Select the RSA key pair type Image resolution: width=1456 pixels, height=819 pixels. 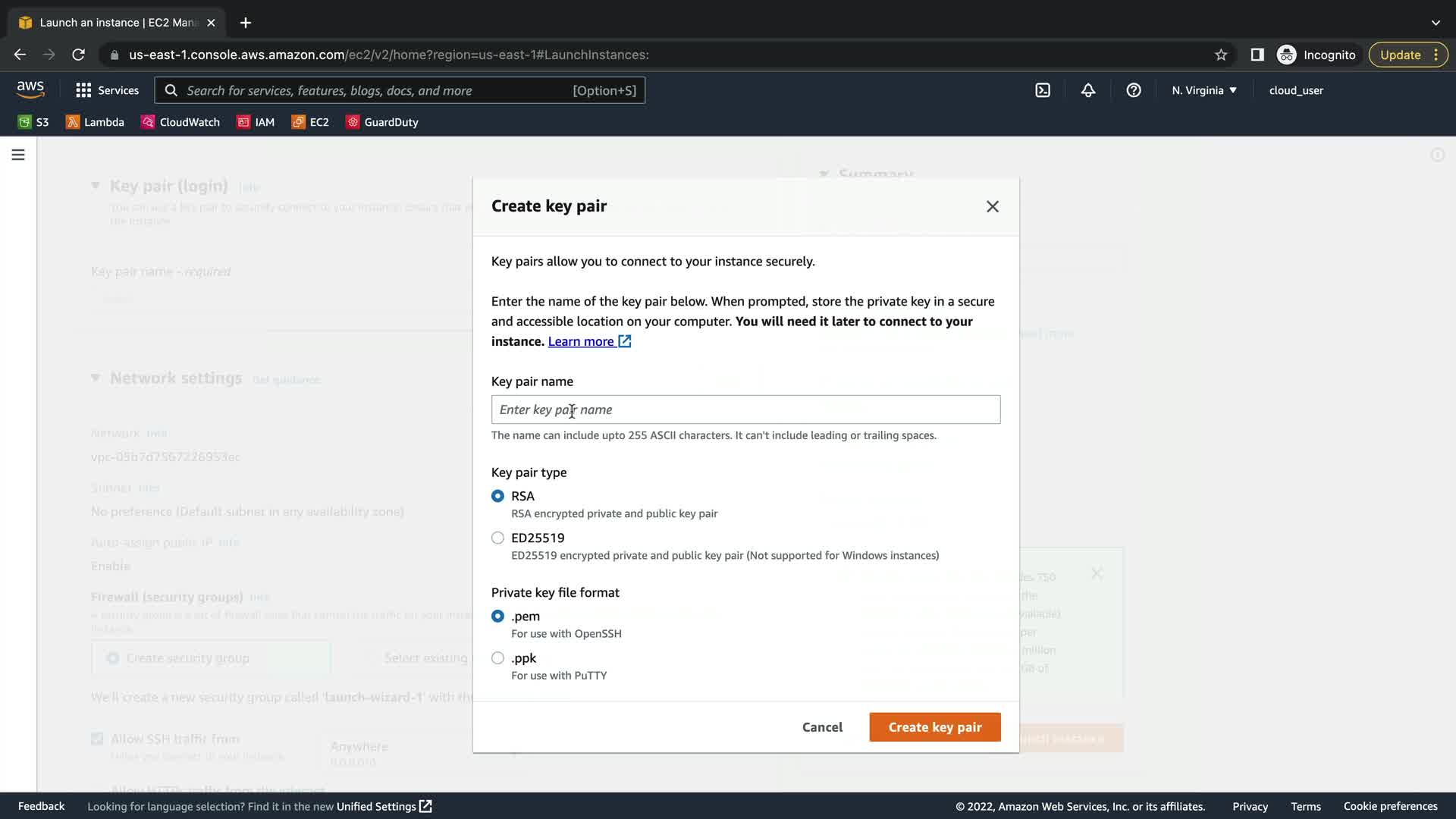[x=497, y=496]
